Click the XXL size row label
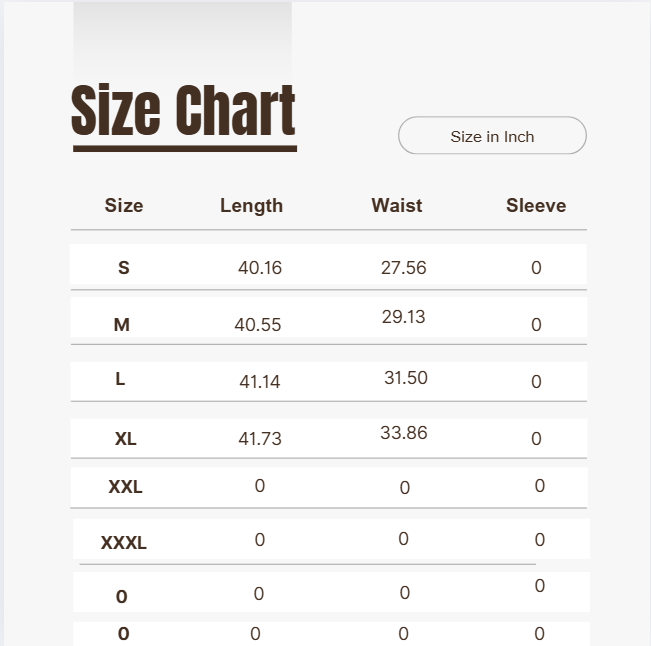Viewport: 651px width, 646px height. (x=126, y=488)
